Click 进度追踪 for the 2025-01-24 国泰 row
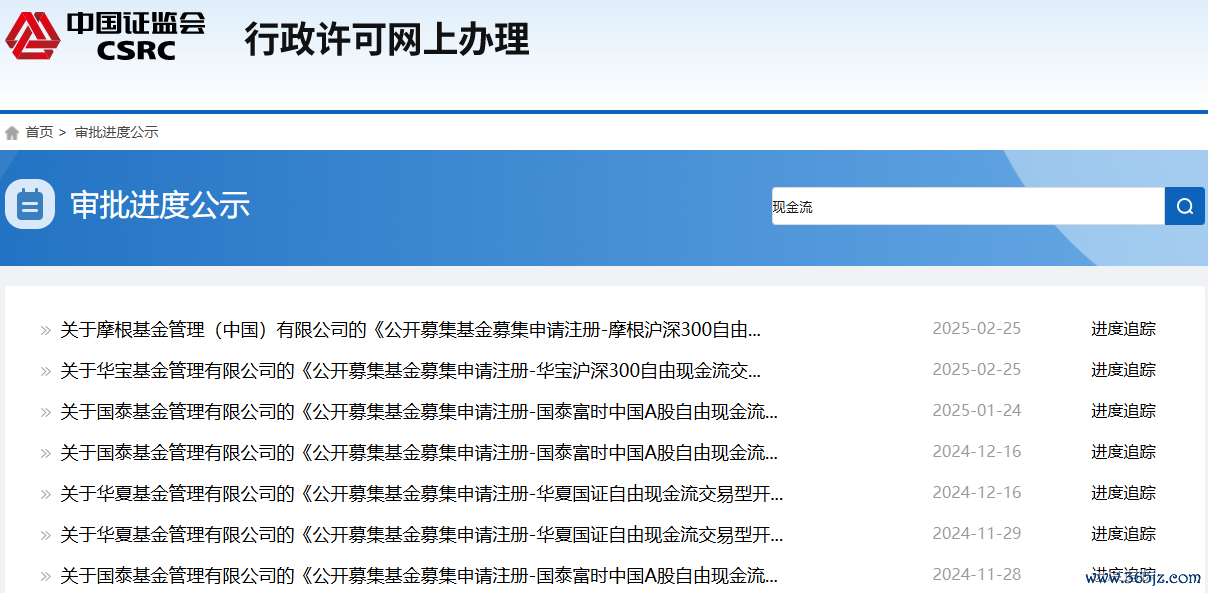The height and width of the screenshot is (593, 1208). tap(1123, 411)
